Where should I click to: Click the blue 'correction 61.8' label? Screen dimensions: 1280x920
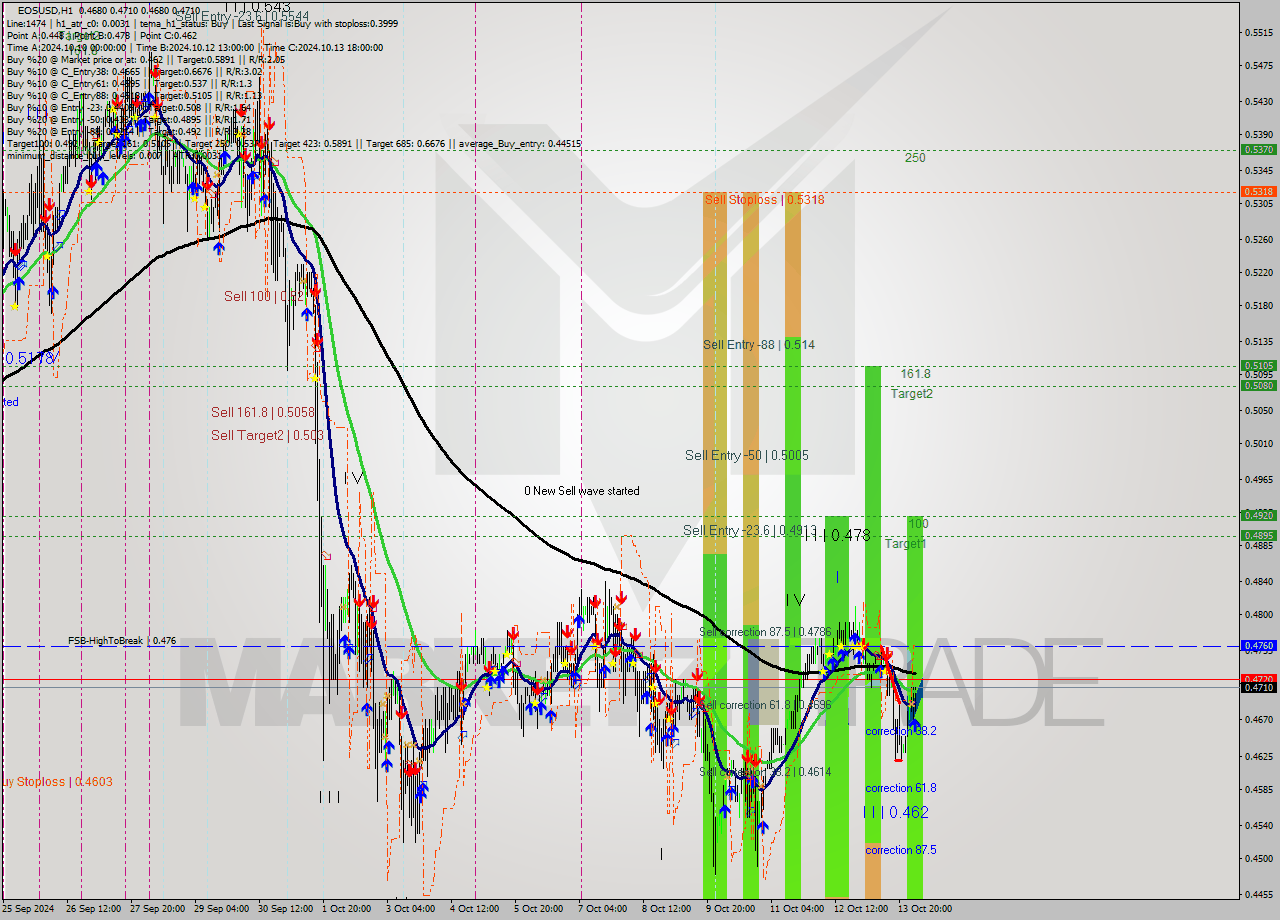click(x=901, y=788)
